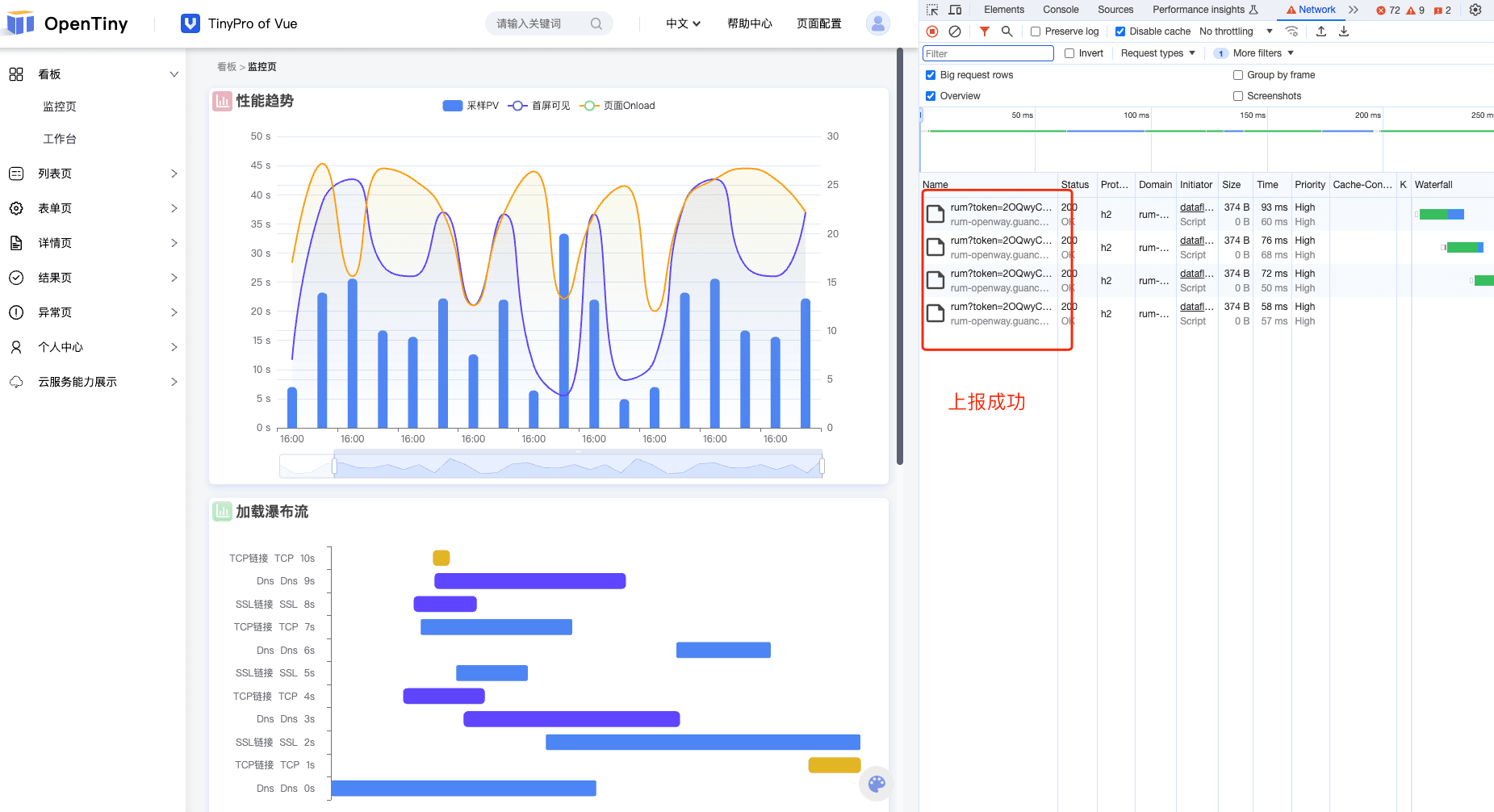The height and width of the screenshot is (812, 1494).
Task: Expand the 个人中心 submenu arrow
Action: [x=174, y=347]
